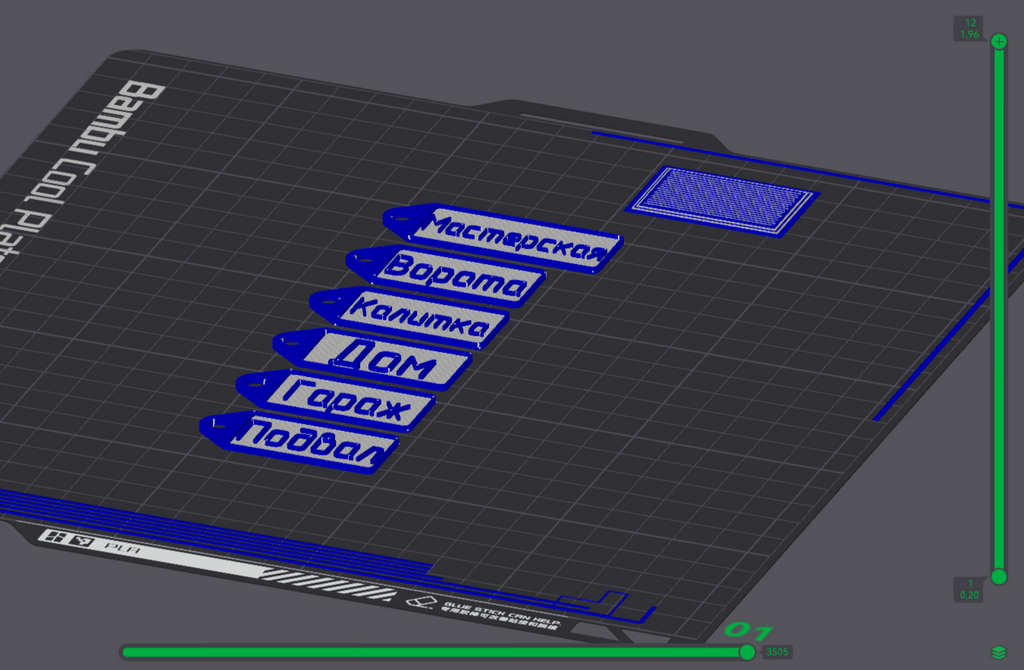Click the middle of the vertical layer slider
1024x670 pixels.
[999, 309]
